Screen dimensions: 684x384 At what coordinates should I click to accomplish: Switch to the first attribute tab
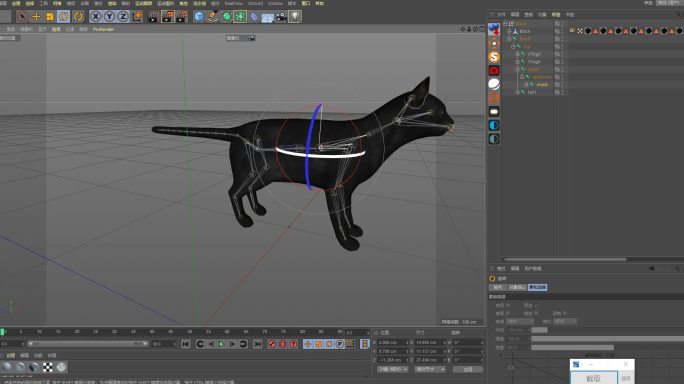point(498,287)
